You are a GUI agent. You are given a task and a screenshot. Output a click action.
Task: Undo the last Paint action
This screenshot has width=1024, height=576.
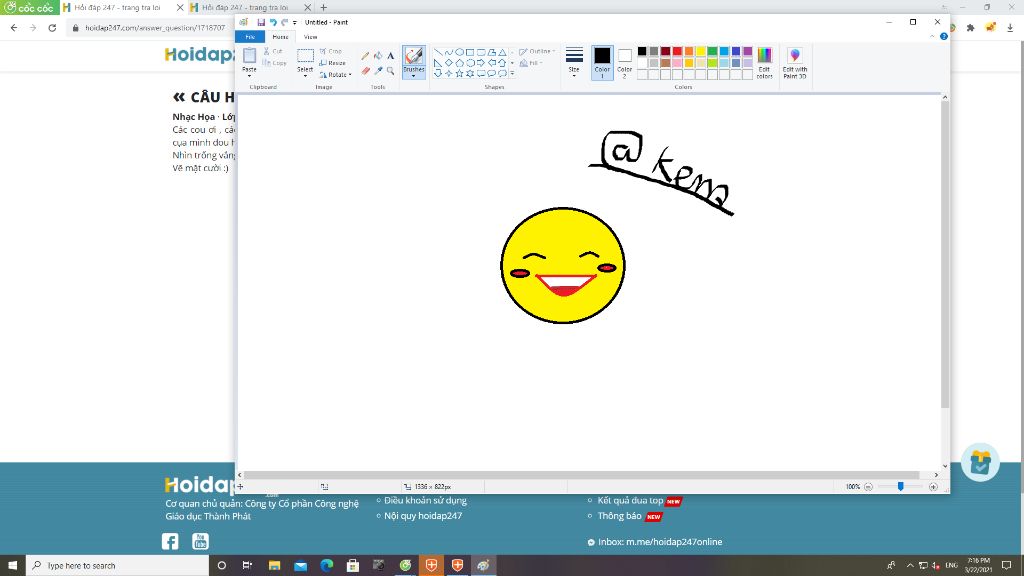273,22
